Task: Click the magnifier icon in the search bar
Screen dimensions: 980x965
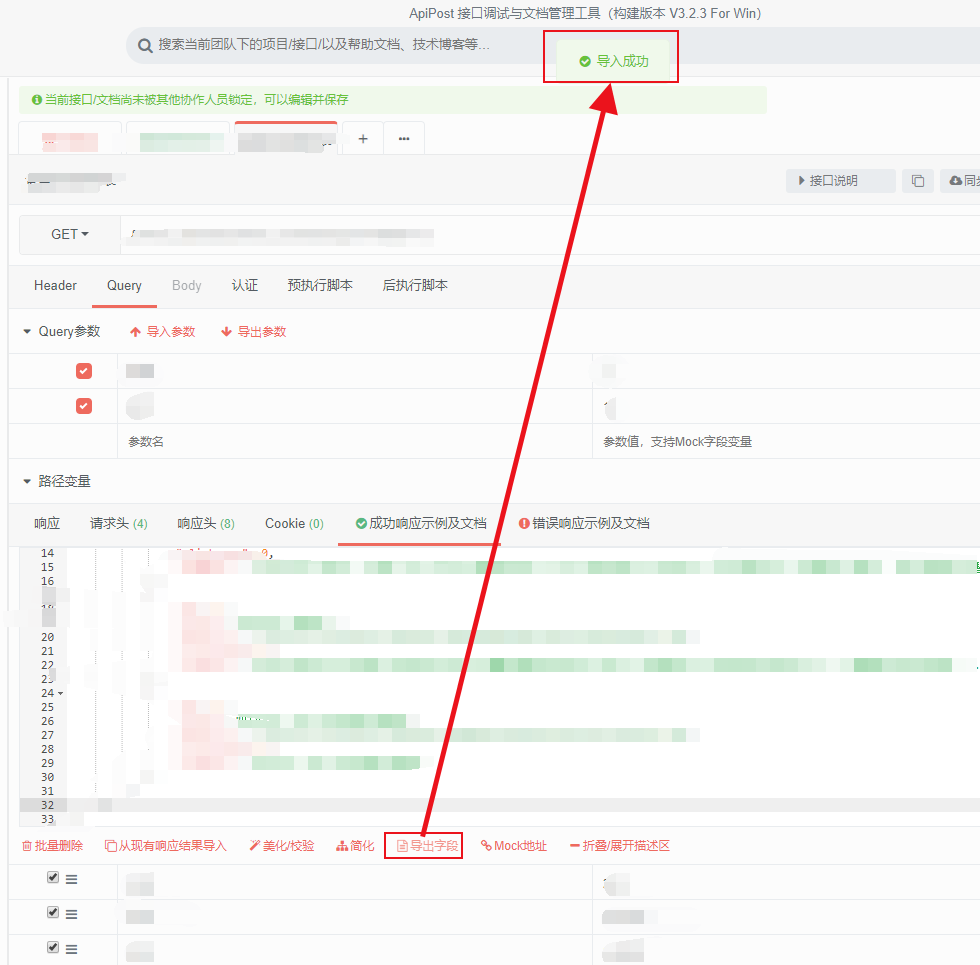Action: (x=145, y=46)
